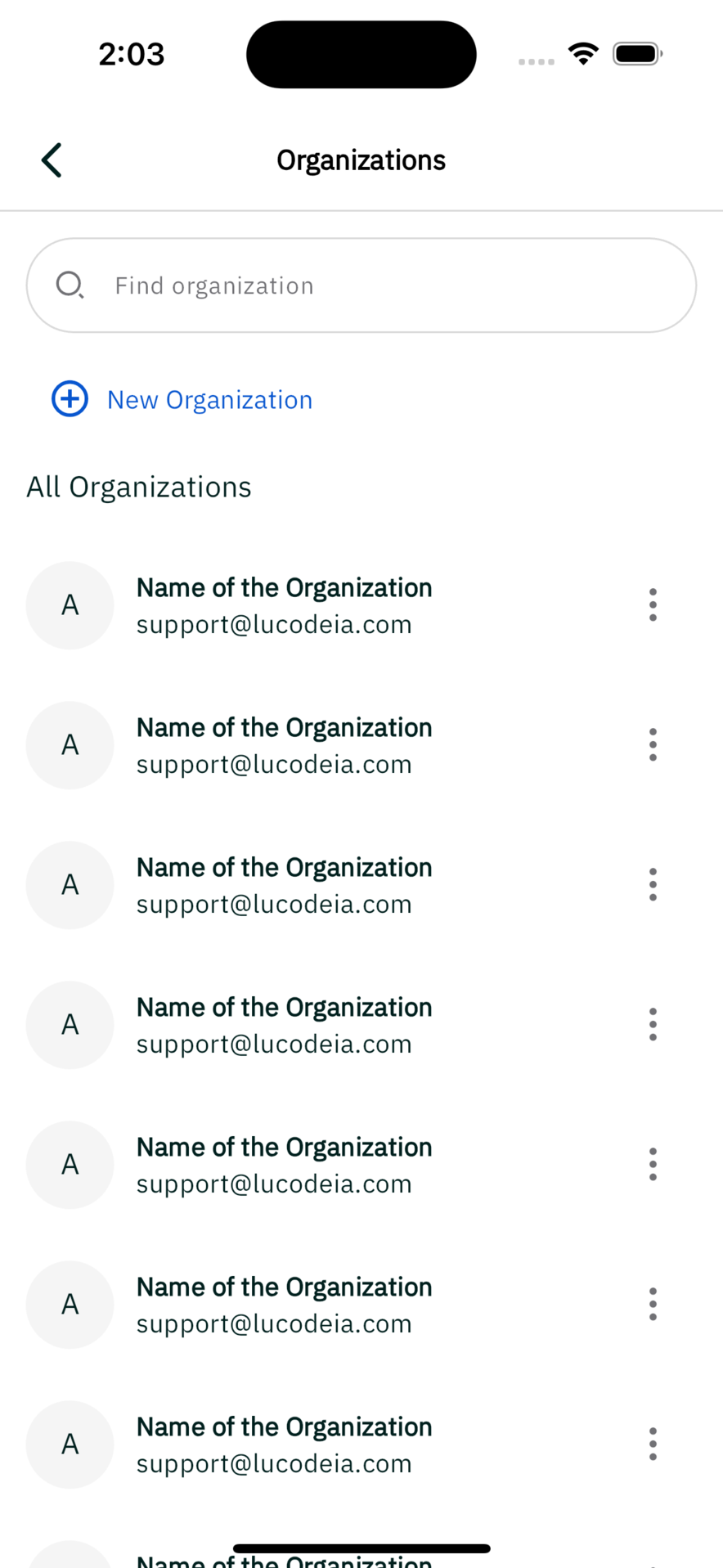Open the fifth organization's name entry

tap(284, 1147)
